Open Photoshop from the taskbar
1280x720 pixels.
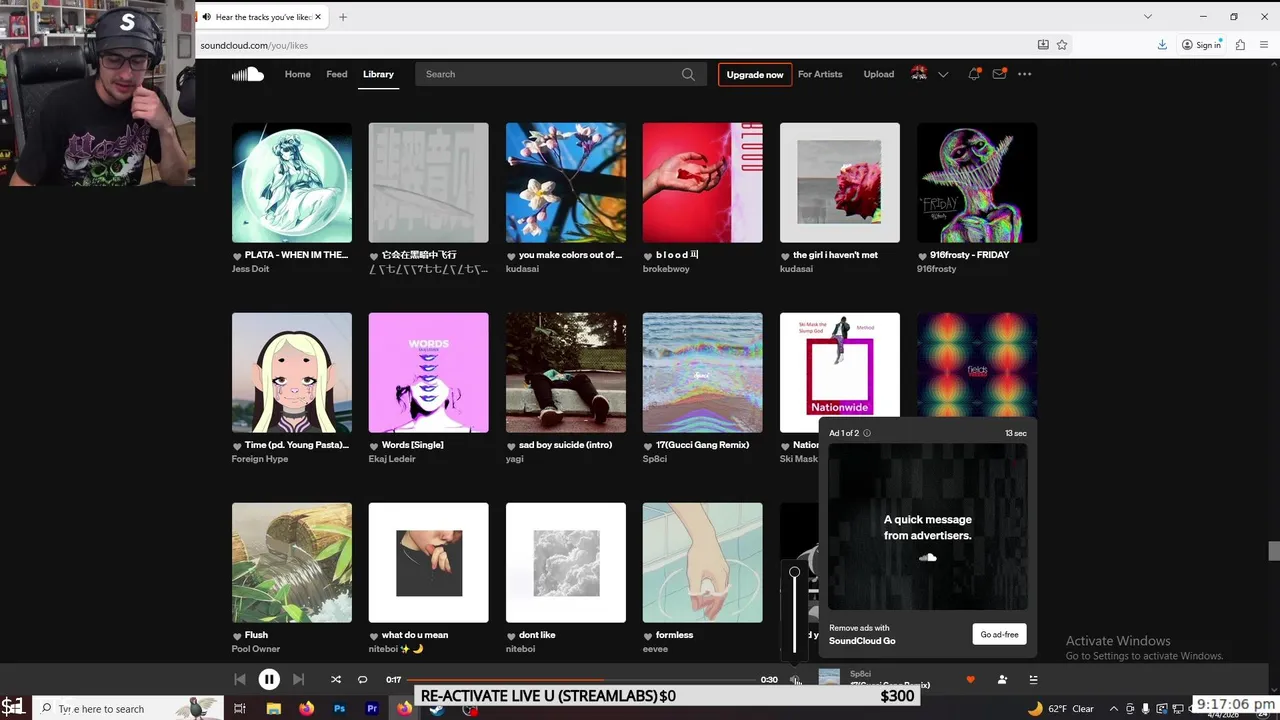tap(339, 708)
